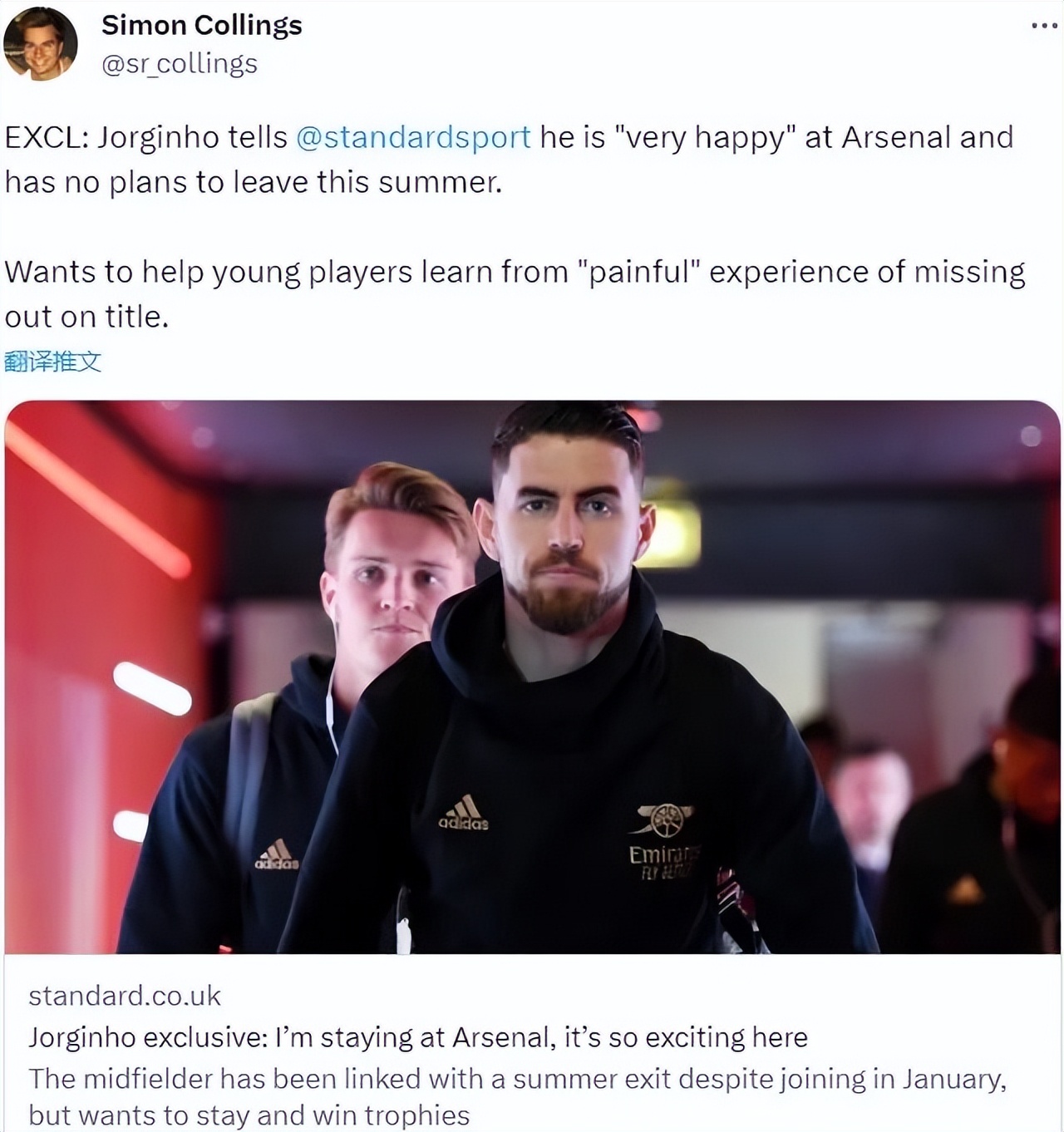Click the @sr_collings handle
This screenshot has width=1064, height=1132.
pos(180,64)
